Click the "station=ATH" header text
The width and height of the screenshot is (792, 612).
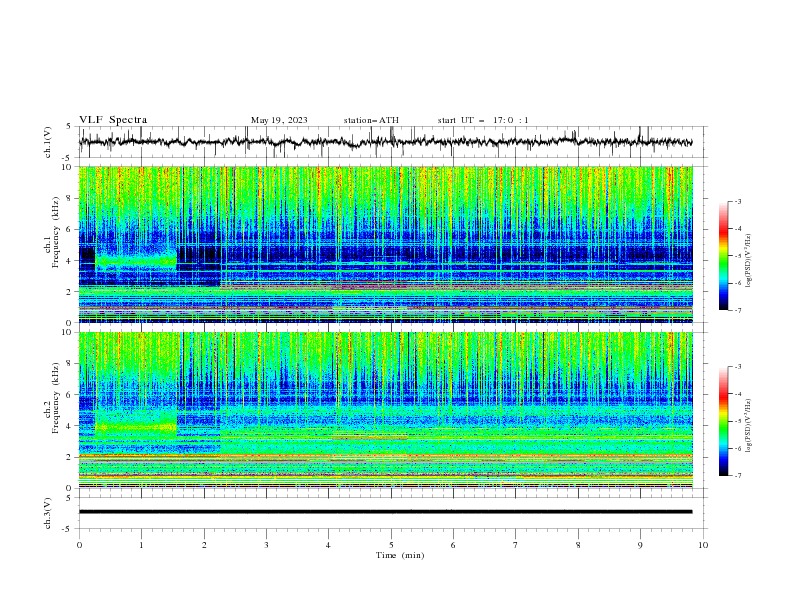(x=371, y=120)
